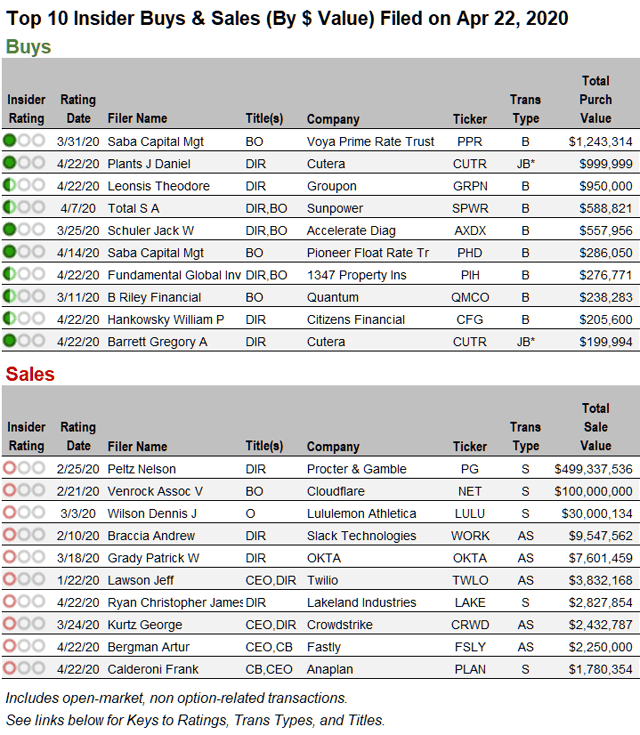Open the LULU ticker symbol
Viewport: 640px width, 735px height.
point(470,514)
